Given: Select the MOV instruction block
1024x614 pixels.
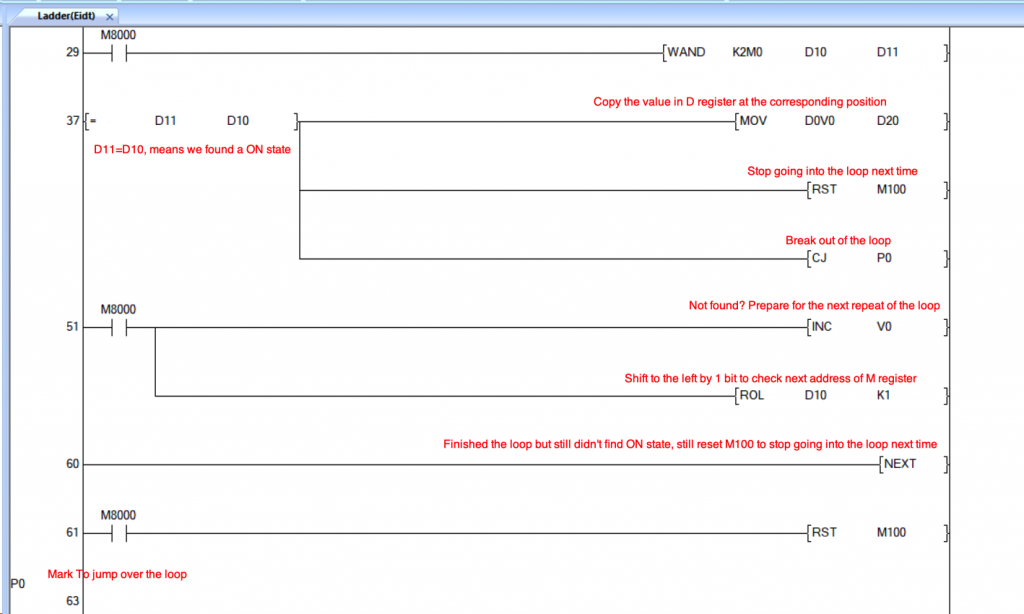Looking at the screenshot, I should [755, 121].
